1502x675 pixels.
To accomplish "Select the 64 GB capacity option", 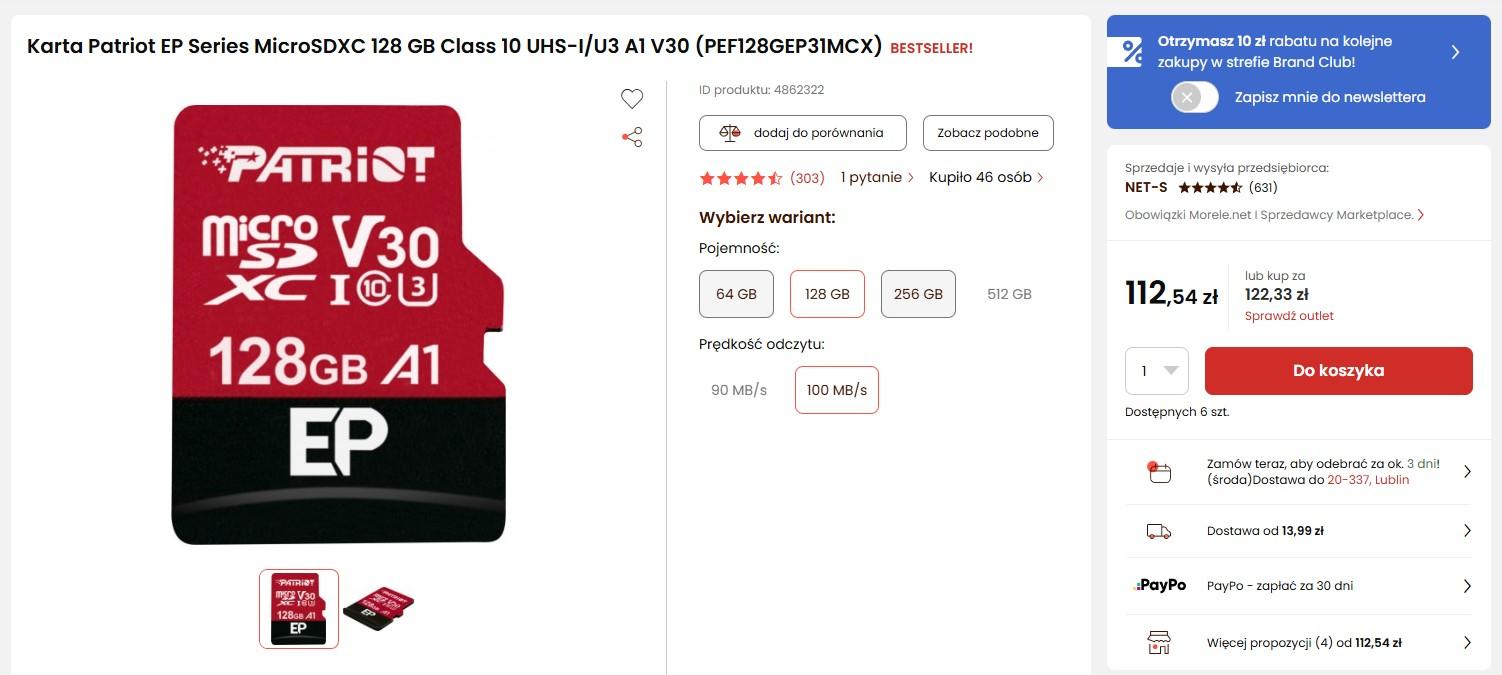I will tap(736, 294).
